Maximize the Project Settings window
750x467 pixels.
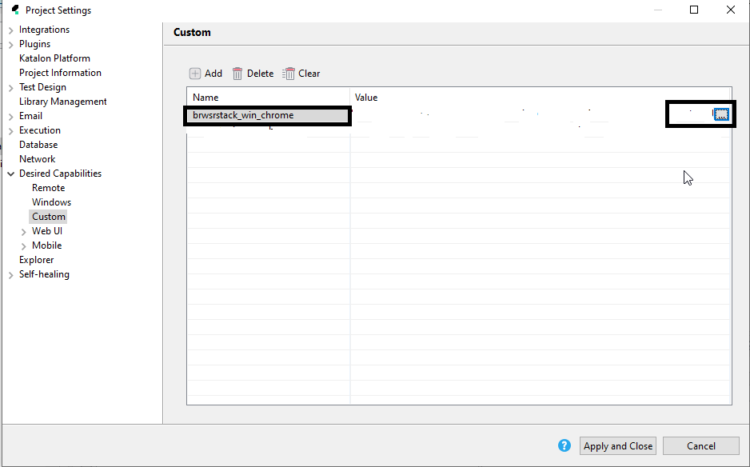pos(694,10)
